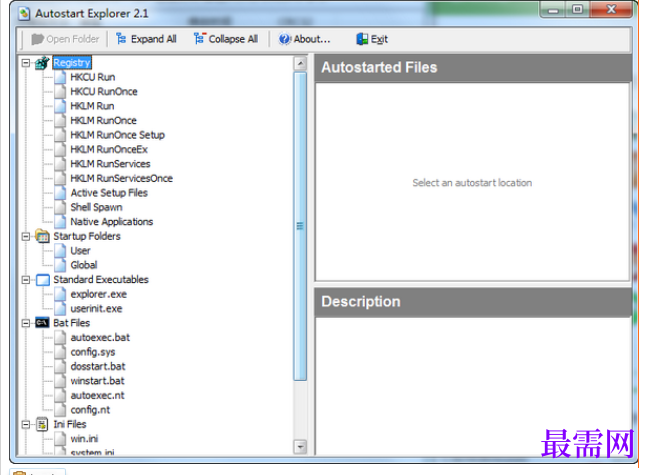The image size is (653, 475).
Task: Click the Standard Executables window icon
Action: coord(42,280)
